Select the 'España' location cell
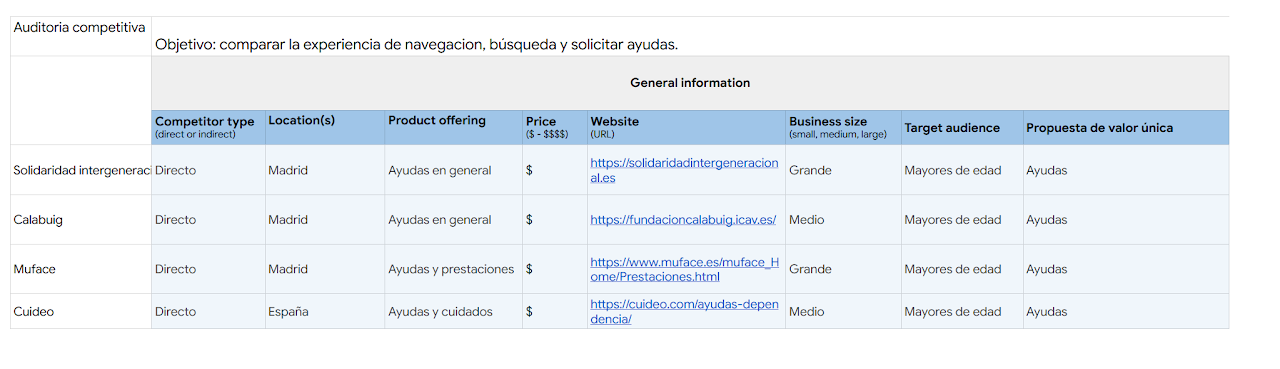The width and height of the screenshot is (1280, 369). coord(325,311)
